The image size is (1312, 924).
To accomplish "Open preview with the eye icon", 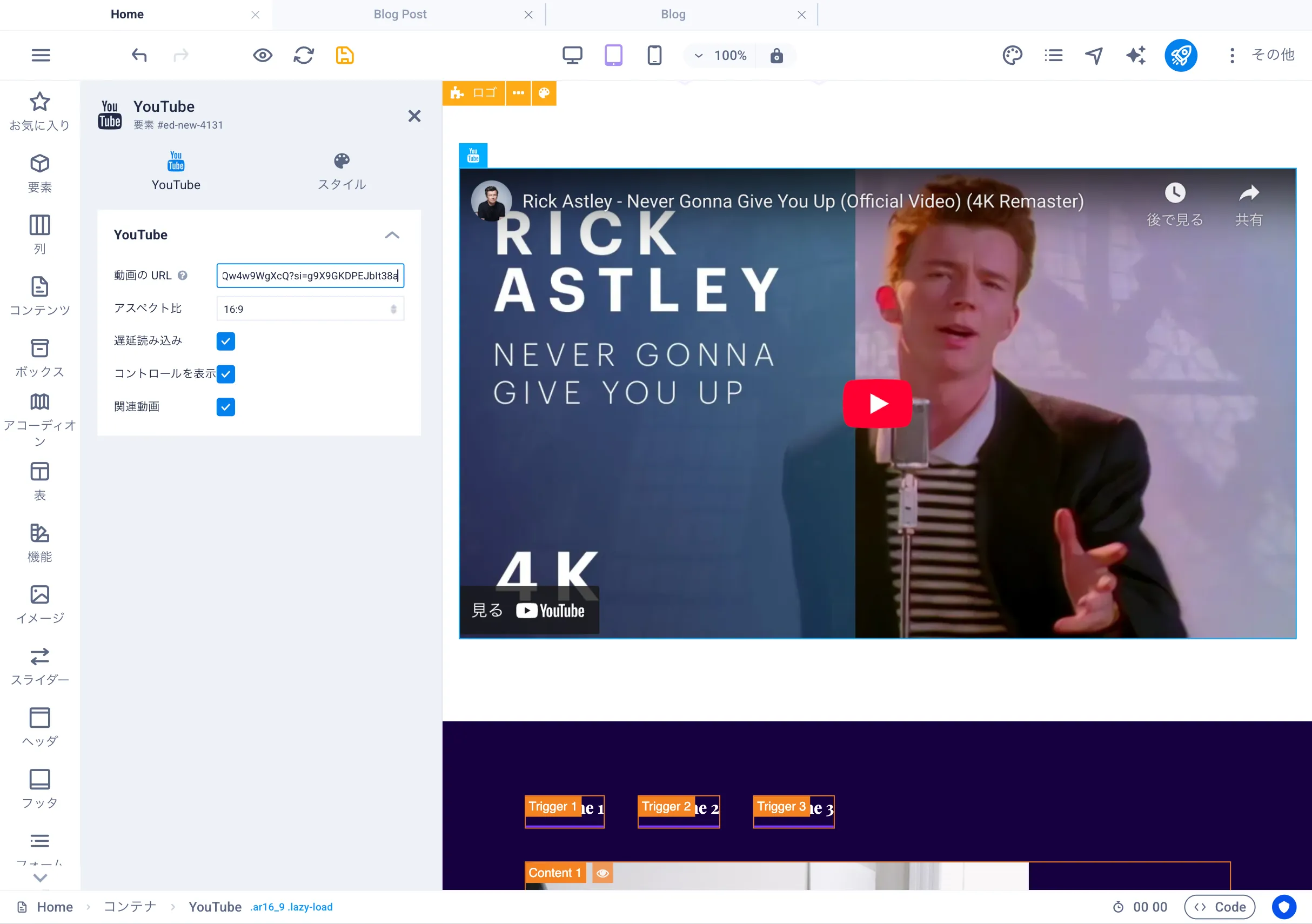I will coord(263,56).
